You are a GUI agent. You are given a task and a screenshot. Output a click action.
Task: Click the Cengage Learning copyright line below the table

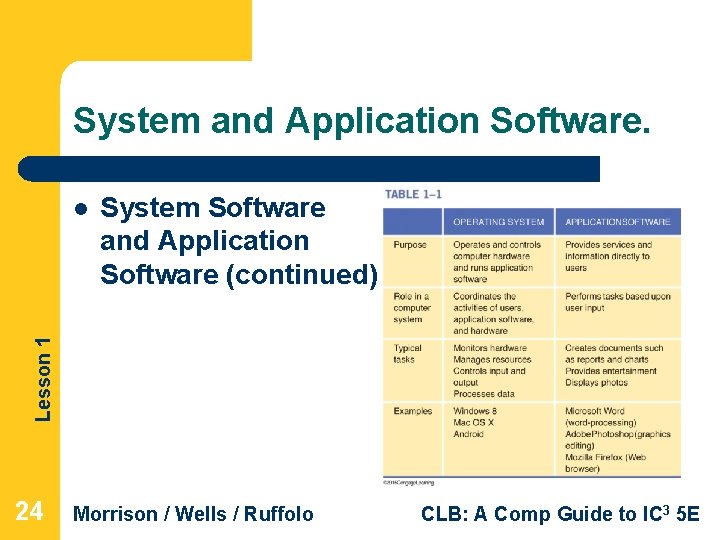coord(408,483)
